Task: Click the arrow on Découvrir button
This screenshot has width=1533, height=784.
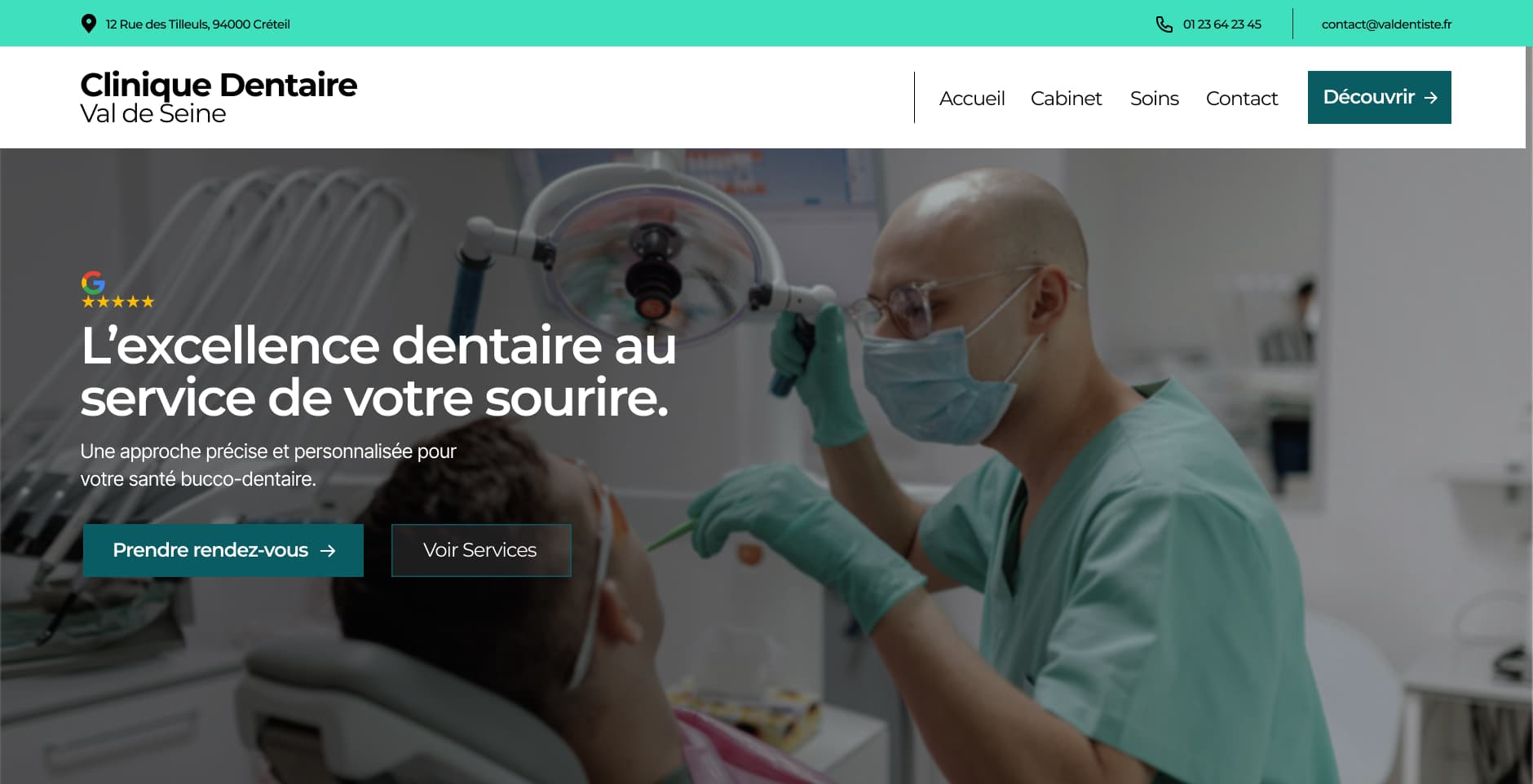Action: point(1431,98)
